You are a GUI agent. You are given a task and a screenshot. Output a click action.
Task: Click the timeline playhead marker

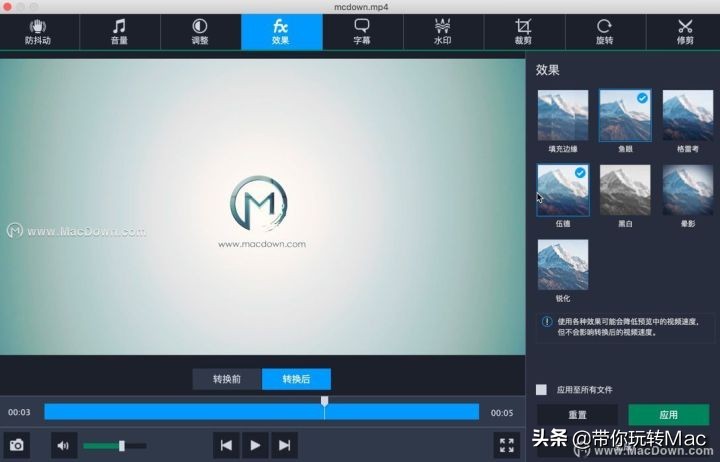coord(324,402)
